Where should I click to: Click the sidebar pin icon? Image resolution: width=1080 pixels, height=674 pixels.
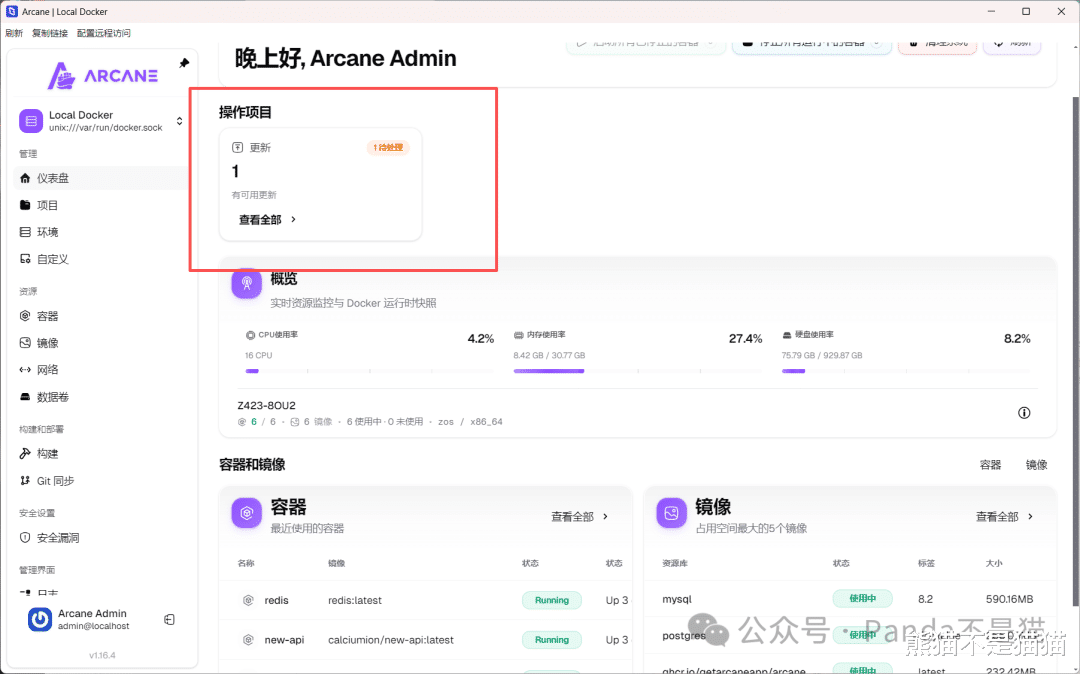[x=184, y=63]
